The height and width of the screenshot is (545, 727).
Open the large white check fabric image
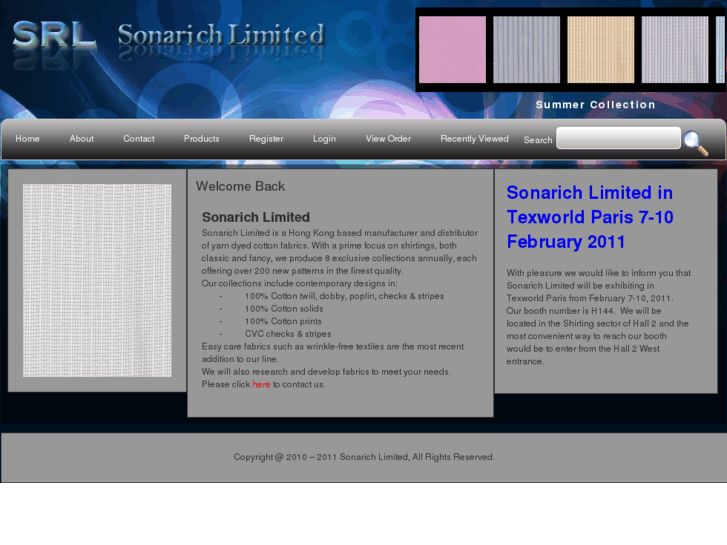97,280
